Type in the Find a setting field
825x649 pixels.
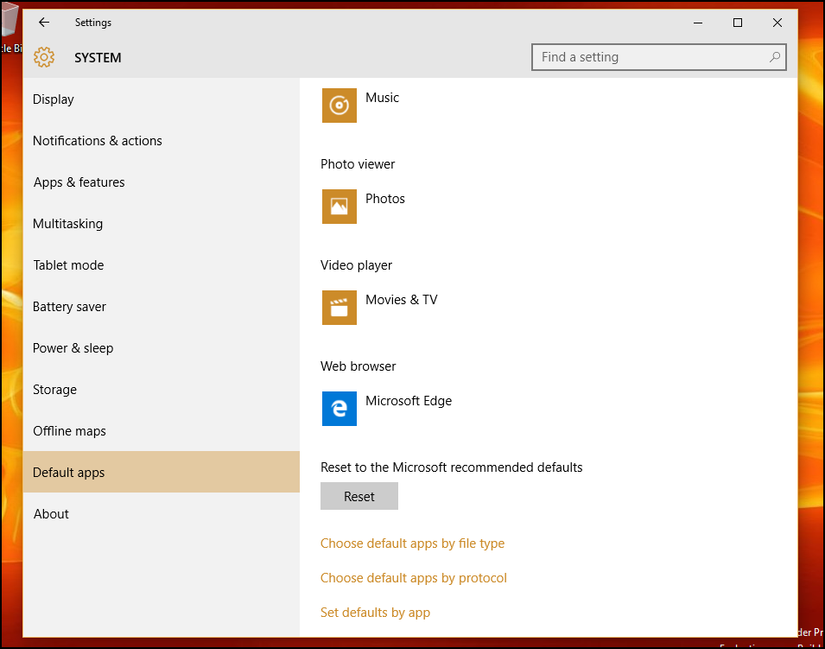coord(650,58)
